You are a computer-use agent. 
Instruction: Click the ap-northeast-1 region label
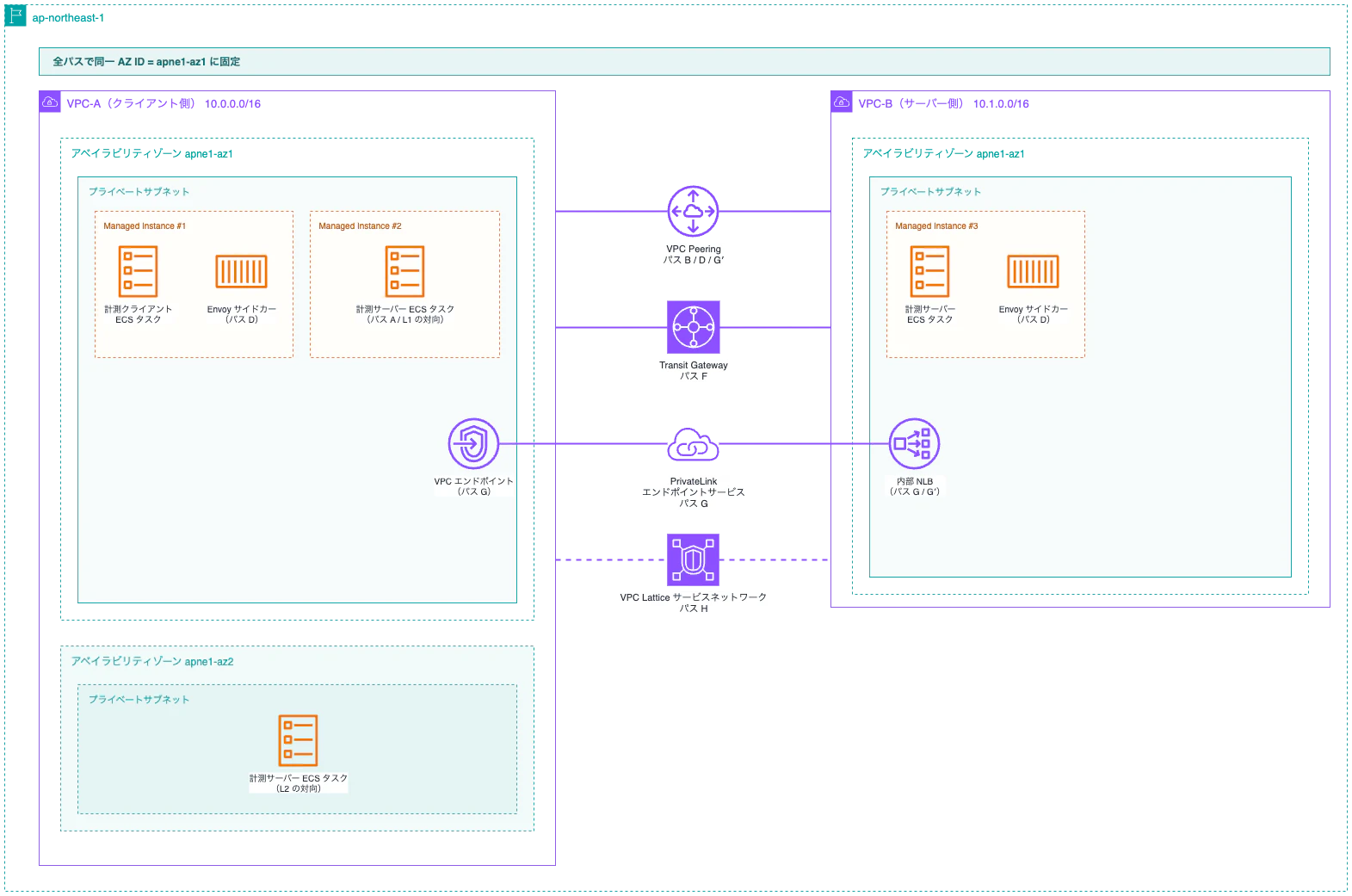[68, 17]
